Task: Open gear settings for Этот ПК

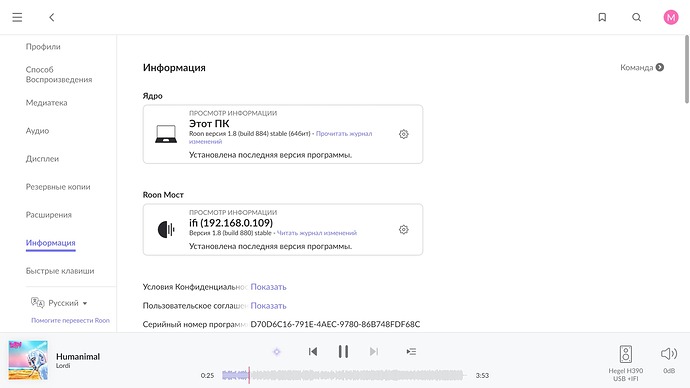Action: pyautogui.click(x=404, y=134)
